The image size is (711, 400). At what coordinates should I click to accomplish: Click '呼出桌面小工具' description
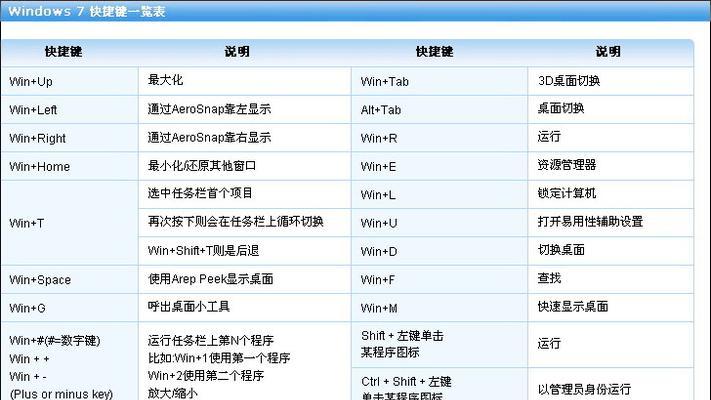189,307
